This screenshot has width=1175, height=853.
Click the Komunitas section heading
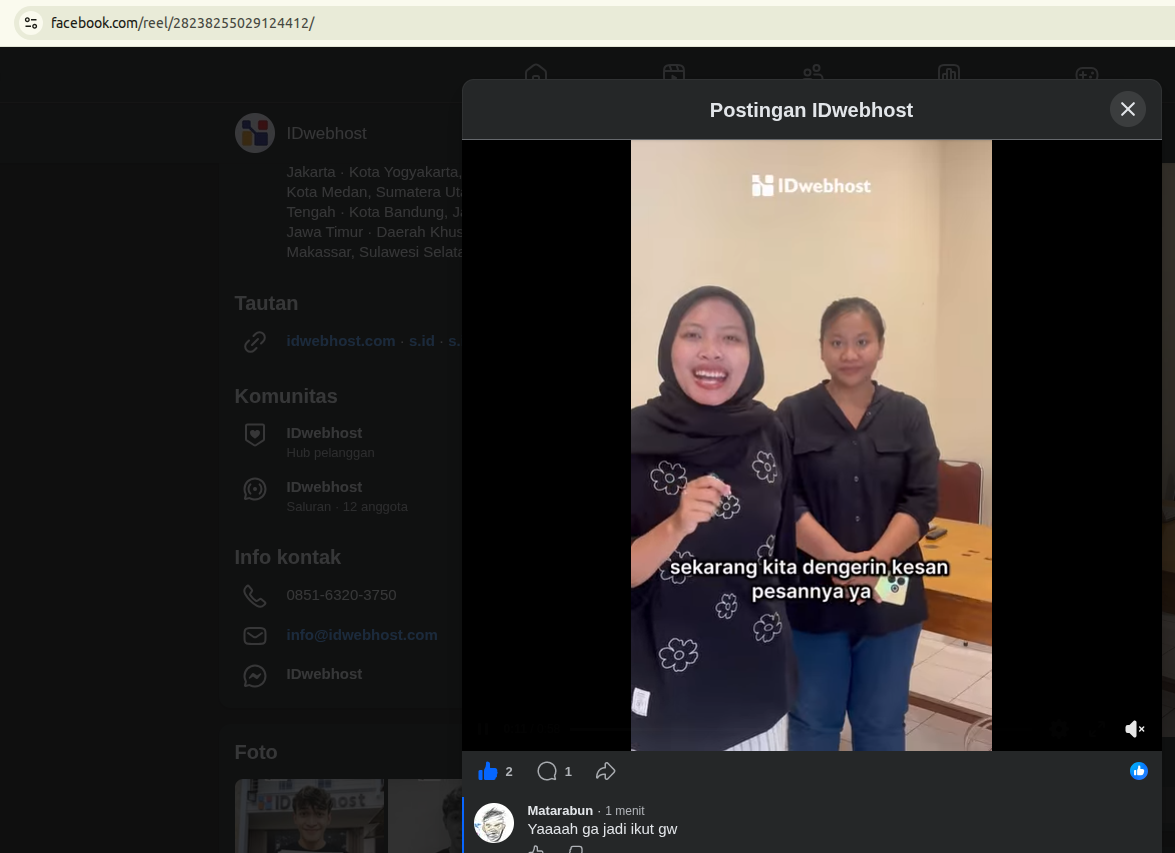pyautogui.click(x=286, y=396)
